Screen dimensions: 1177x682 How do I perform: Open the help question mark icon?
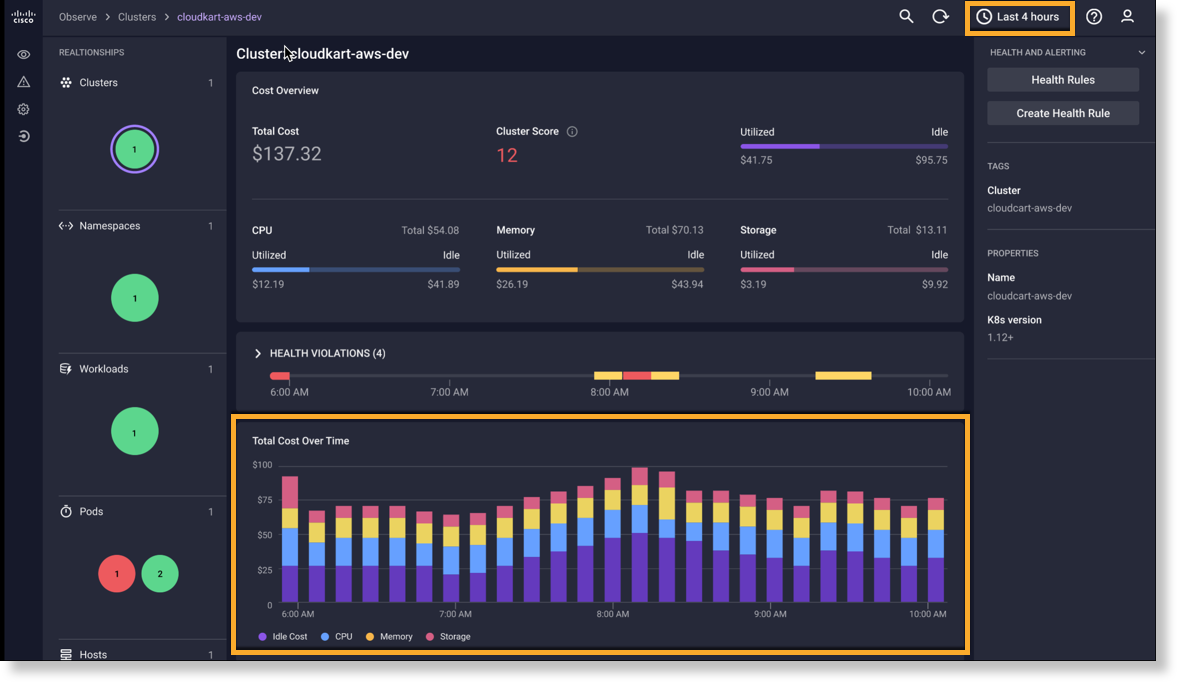[x=1094, y=17]
